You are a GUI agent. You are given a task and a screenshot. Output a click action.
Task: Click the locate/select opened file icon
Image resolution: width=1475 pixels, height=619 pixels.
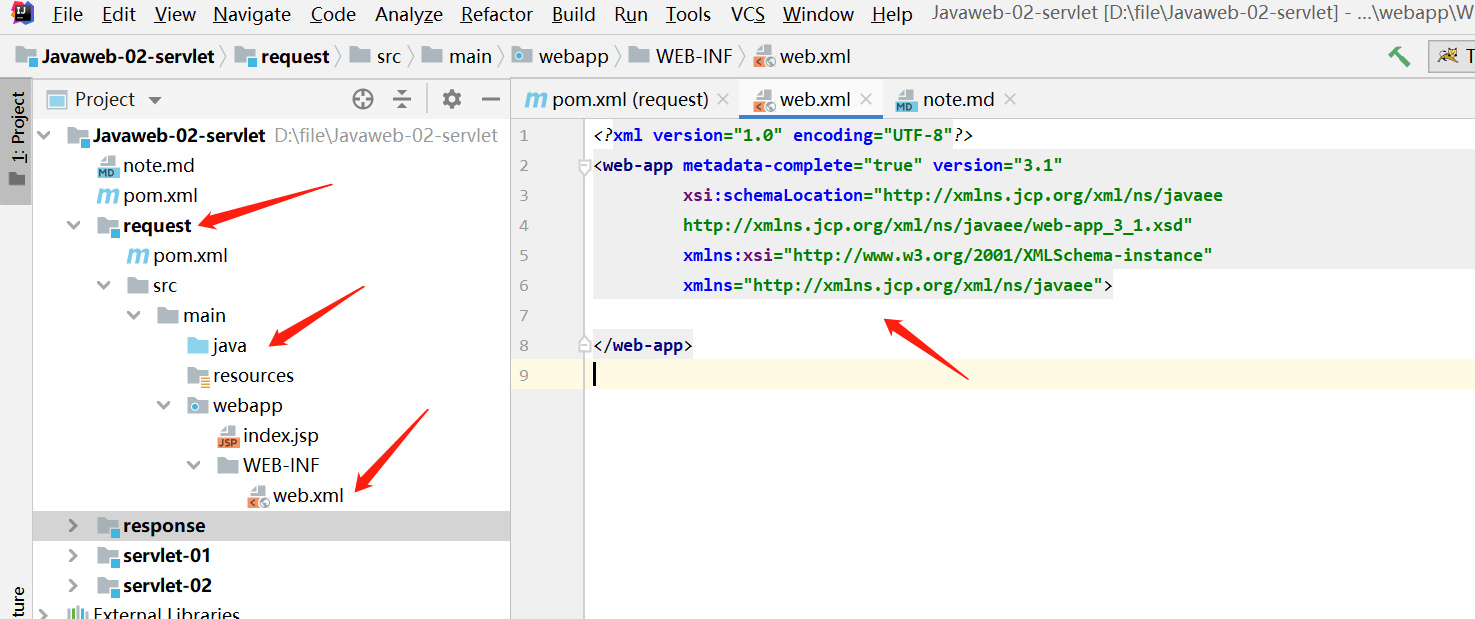(x=363, y=99)
